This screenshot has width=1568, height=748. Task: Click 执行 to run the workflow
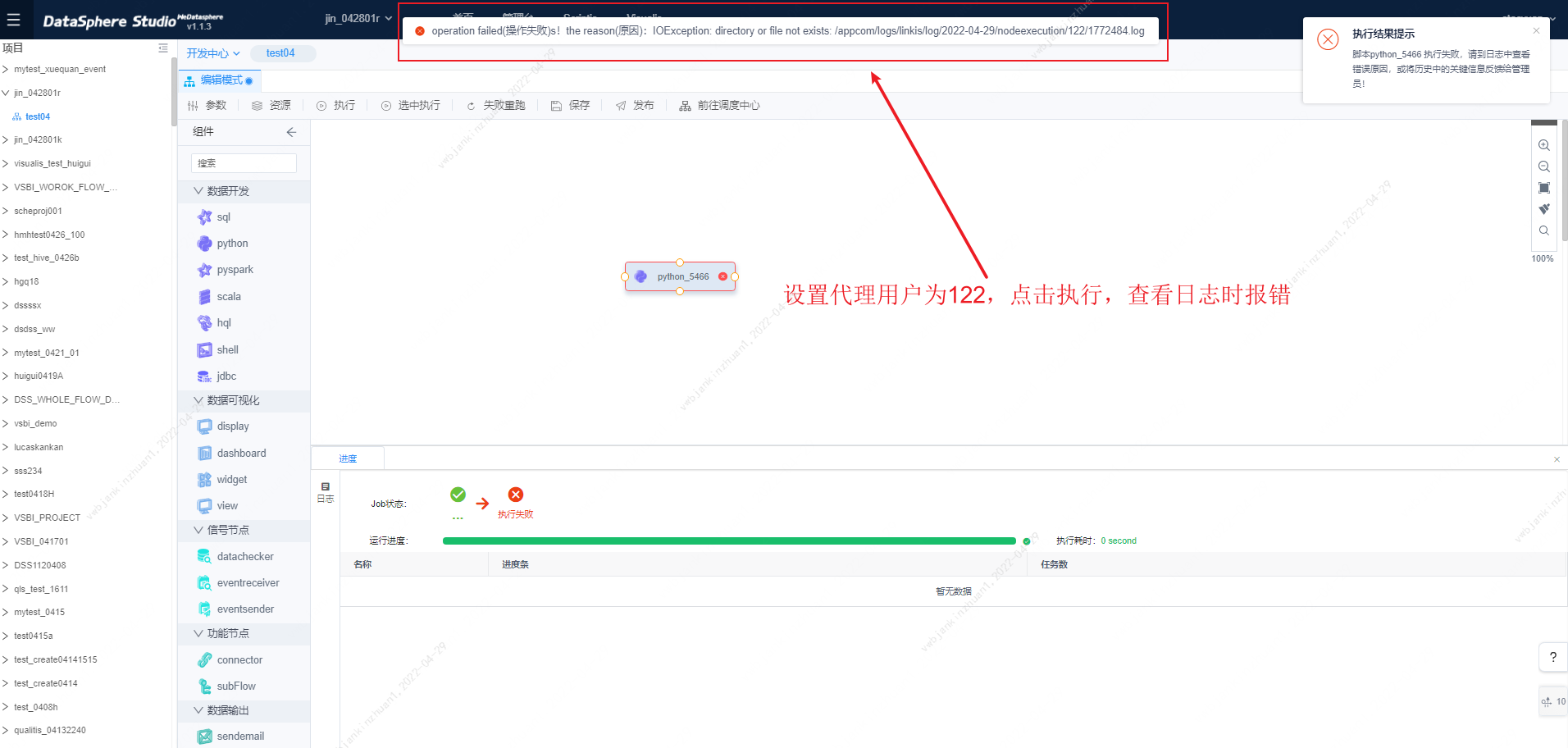(336, 106)
